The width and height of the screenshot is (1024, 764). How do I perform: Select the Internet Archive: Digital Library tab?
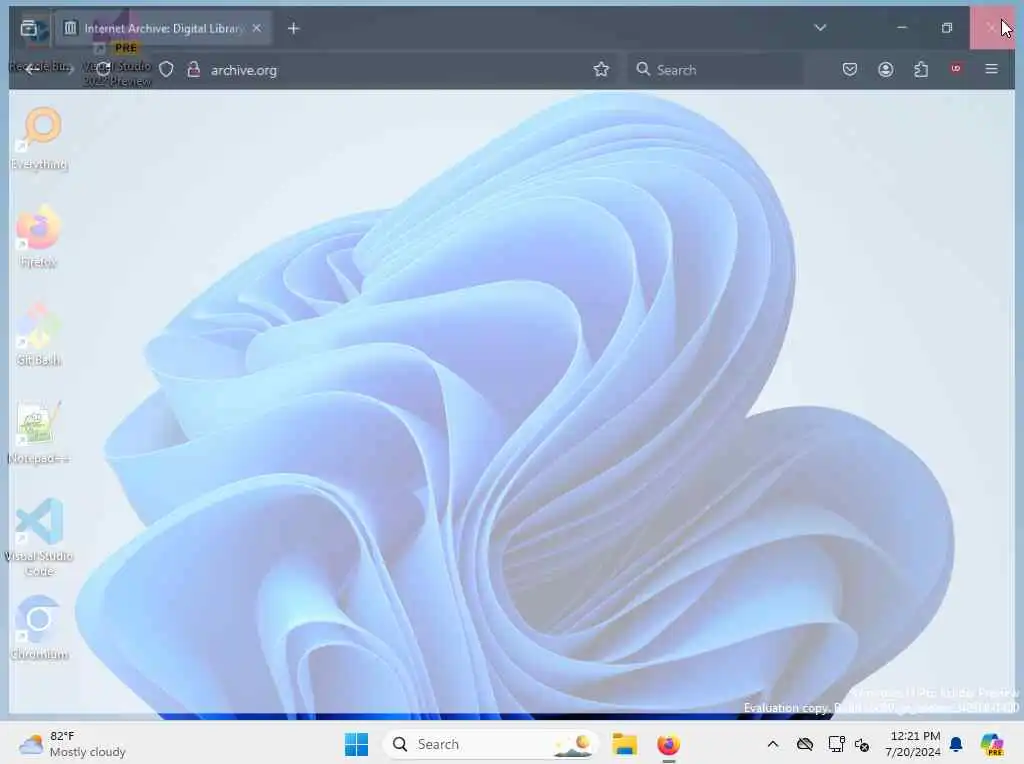163,28
